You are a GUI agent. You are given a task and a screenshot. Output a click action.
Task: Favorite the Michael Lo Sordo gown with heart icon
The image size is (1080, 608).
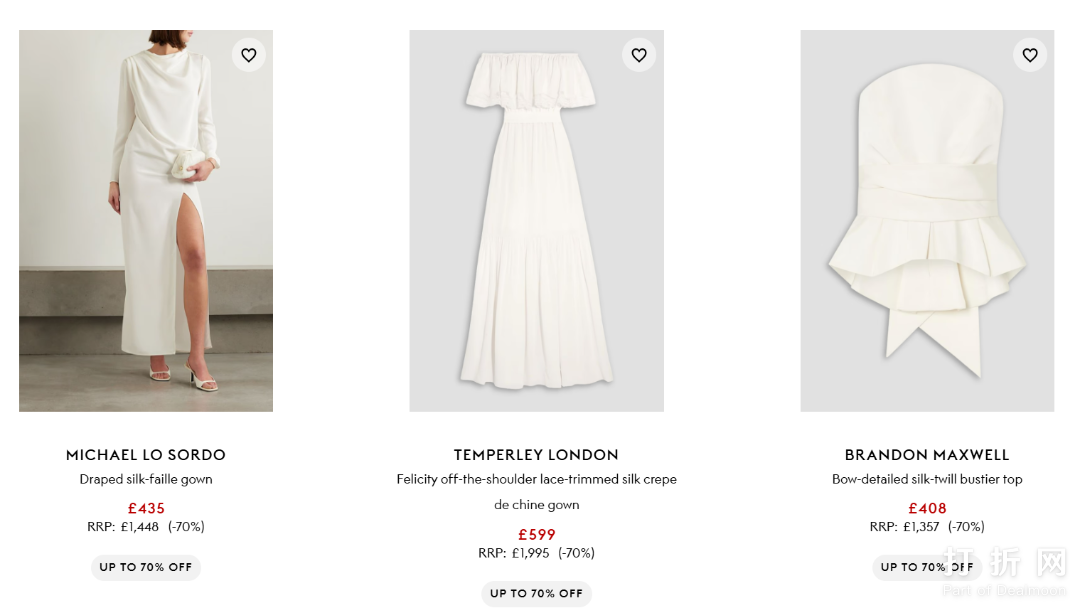pos(249,55)
